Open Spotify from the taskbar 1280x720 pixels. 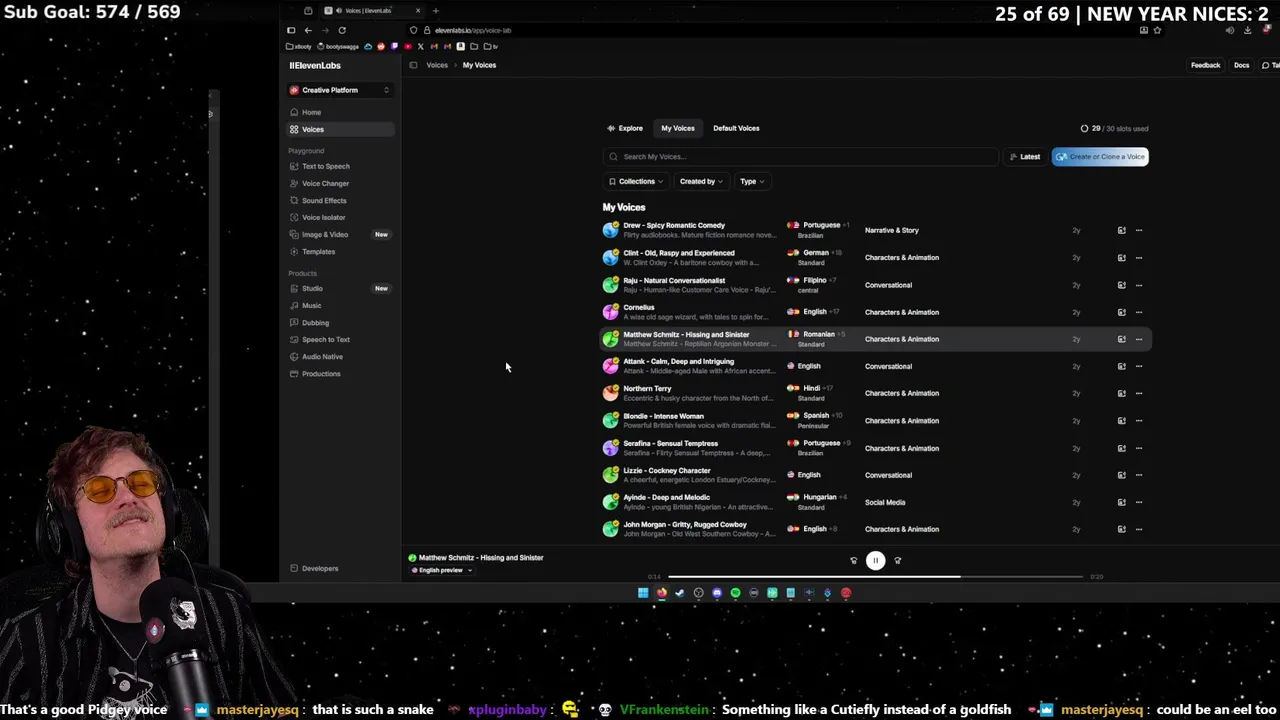735,593
